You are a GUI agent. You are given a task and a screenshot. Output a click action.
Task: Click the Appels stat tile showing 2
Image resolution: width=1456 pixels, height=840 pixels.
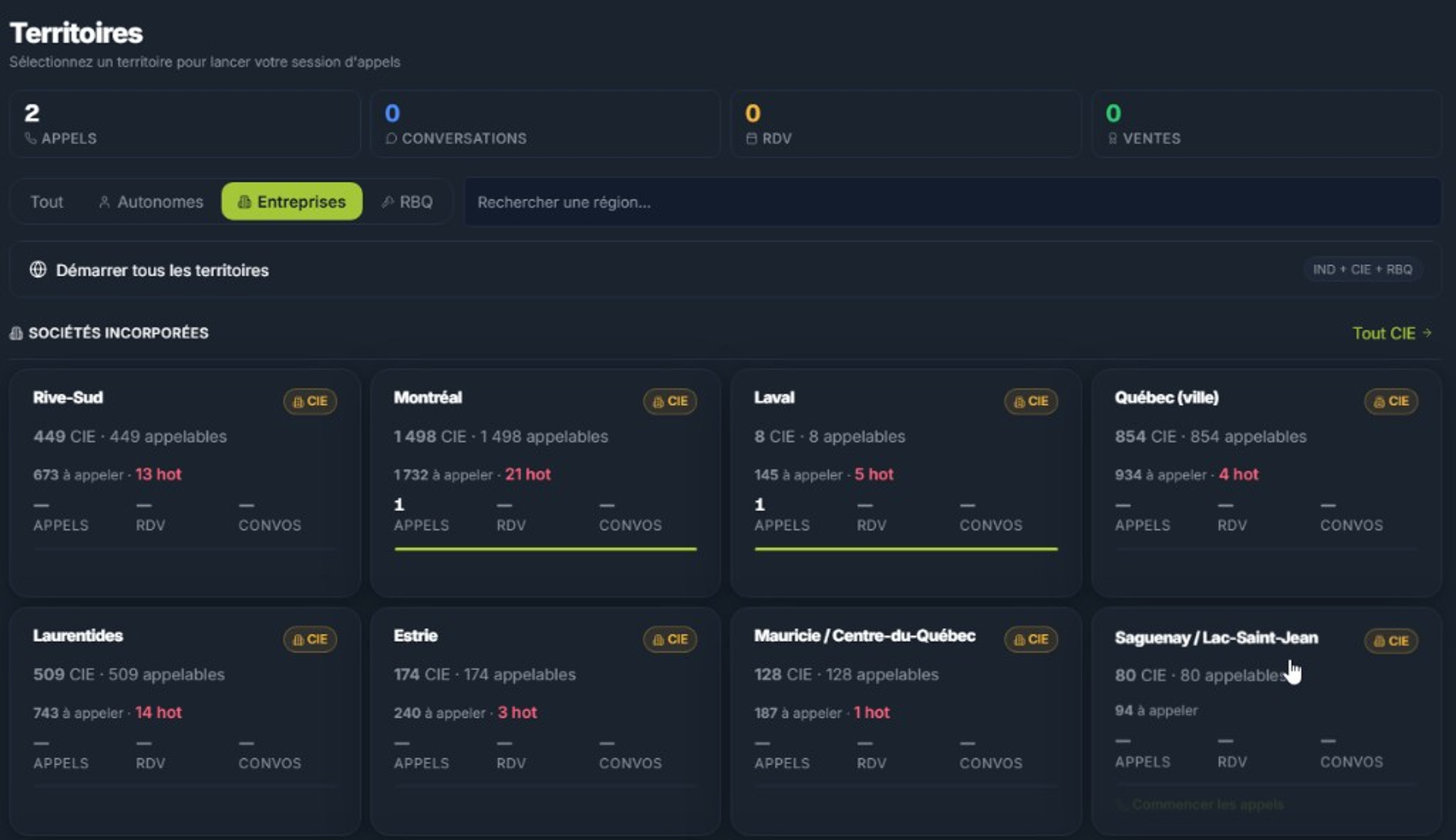184,124
